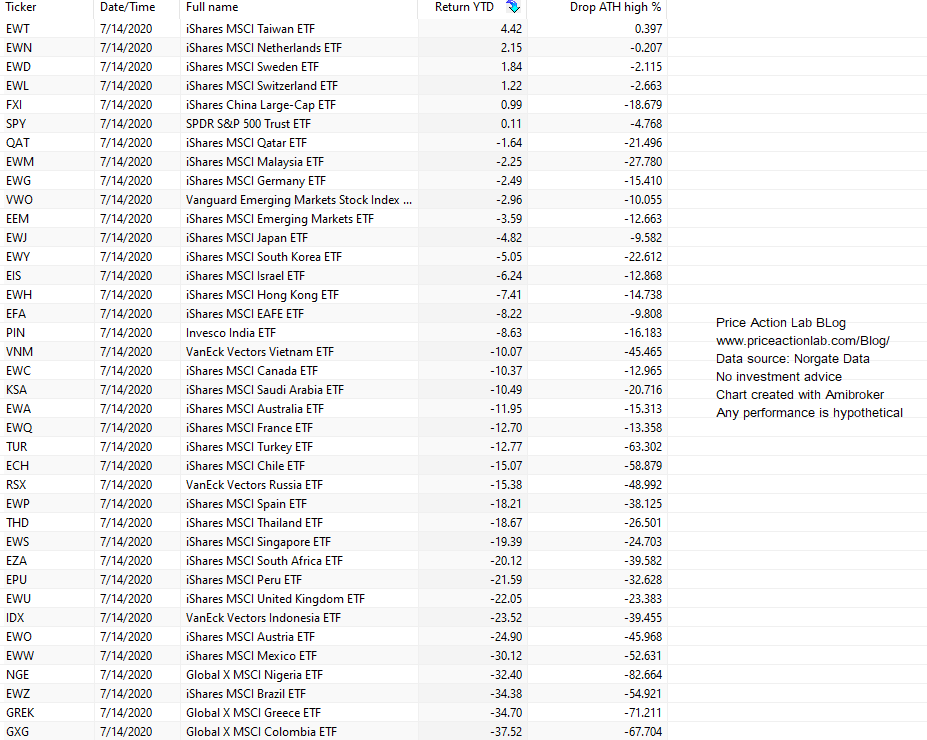Image resolution: width=927 pixels, height=740 pixels.
Task: Select the QAT ticker cell
Action: point(18,142)
